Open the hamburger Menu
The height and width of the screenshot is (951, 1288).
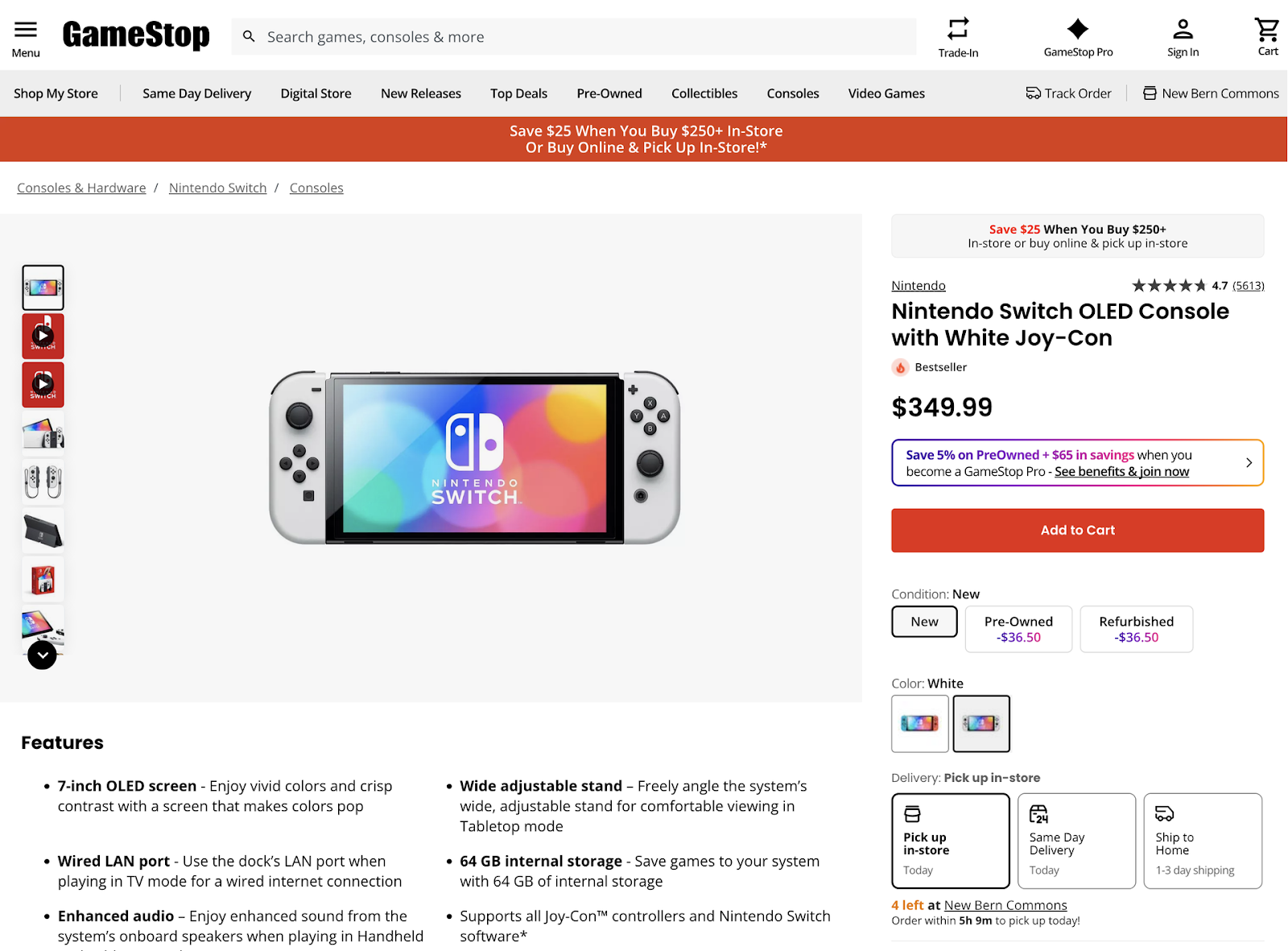click(25, 29)
